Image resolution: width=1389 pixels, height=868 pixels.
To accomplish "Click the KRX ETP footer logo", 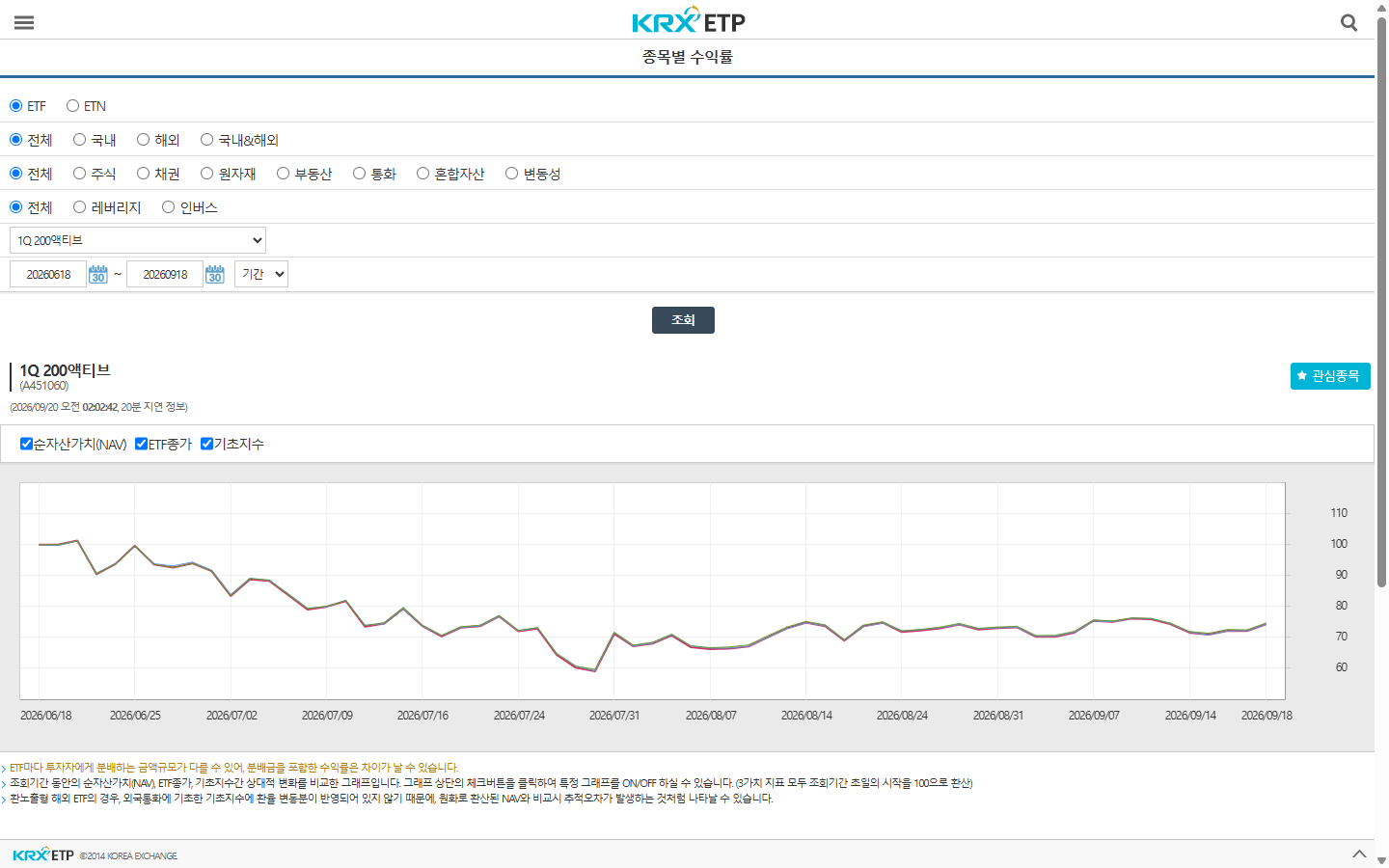I will coord(43,854).
